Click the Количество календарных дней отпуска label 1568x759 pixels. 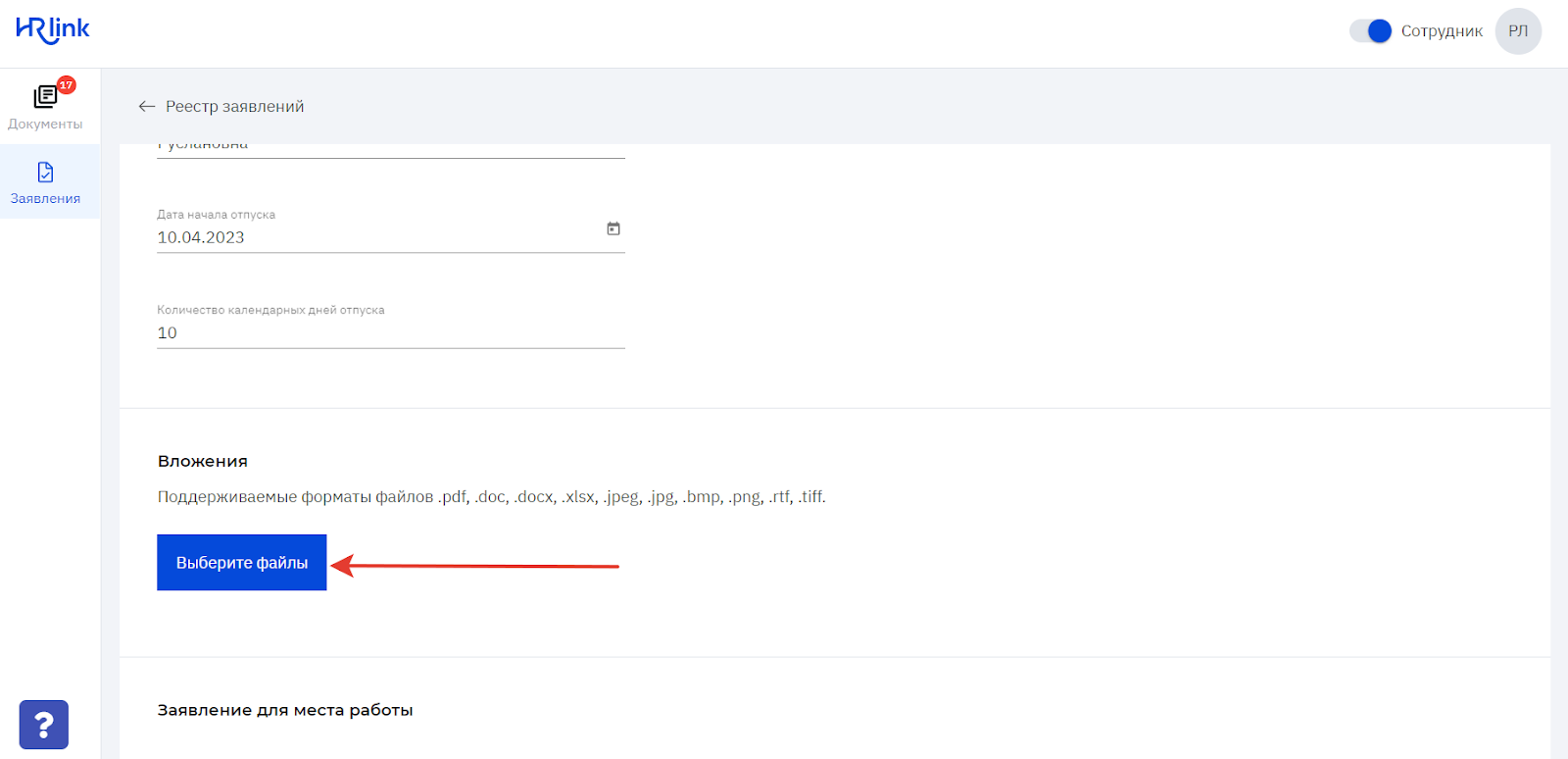270,310
